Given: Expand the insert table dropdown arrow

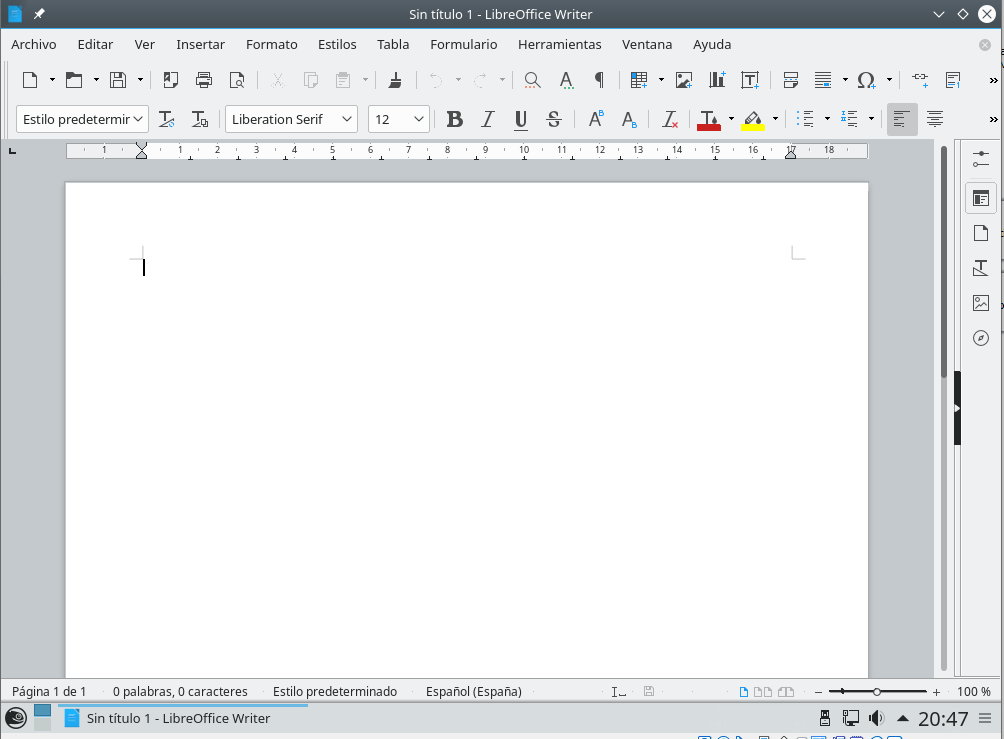Looking at the screenshot, I should click(661, 80).
